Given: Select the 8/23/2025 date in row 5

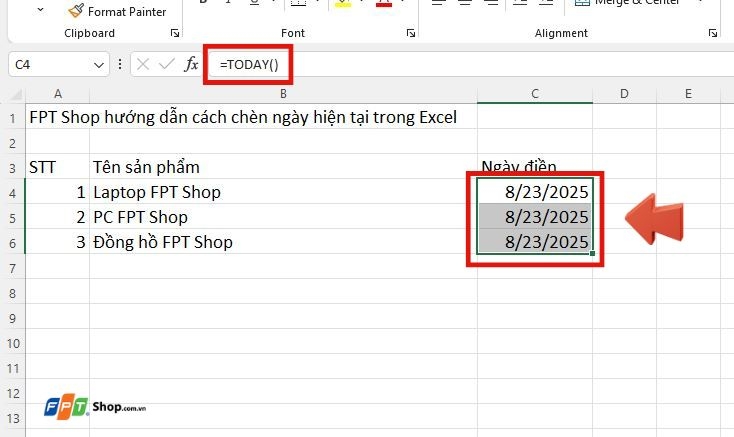Looking at the screenshot, I should [x=535, y=217].
